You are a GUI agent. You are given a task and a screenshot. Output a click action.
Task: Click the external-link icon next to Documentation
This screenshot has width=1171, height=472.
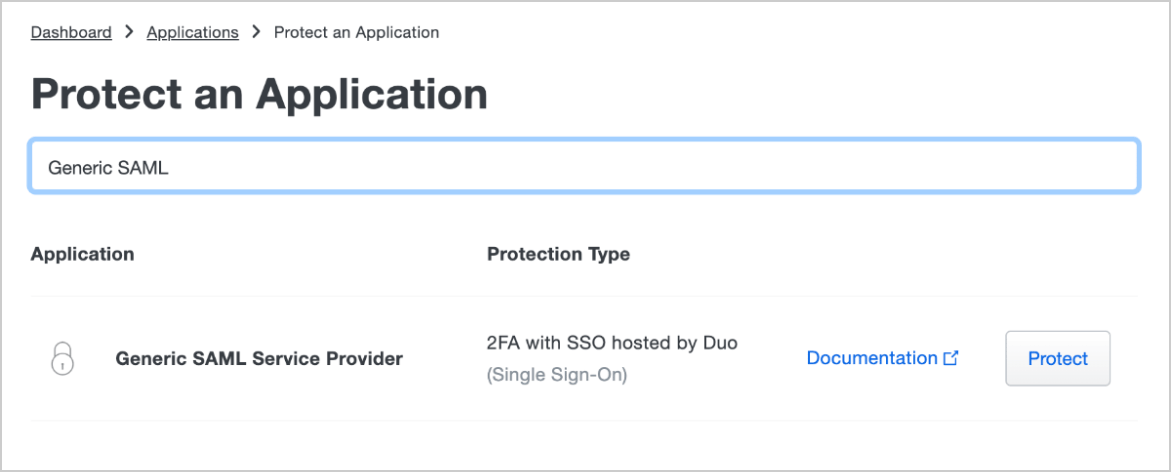click(x=951, y=358)
